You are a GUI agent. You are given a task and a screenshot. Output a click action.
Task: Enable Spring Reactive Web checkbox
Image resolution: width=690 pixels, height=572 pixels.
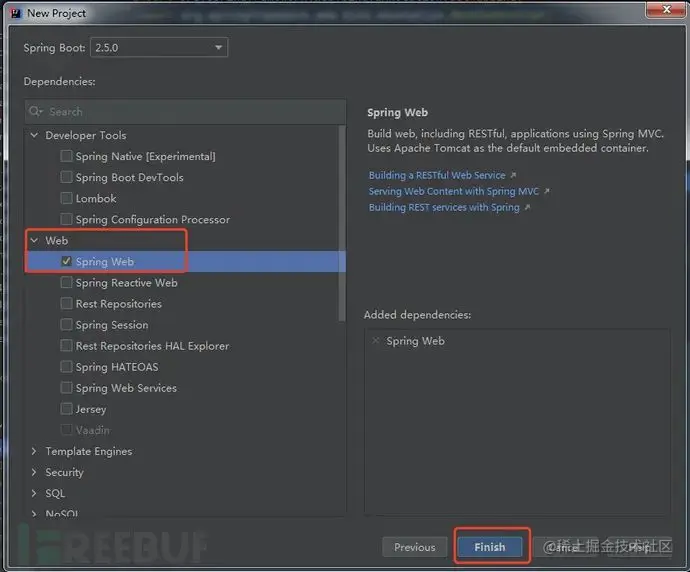[66, 282]
